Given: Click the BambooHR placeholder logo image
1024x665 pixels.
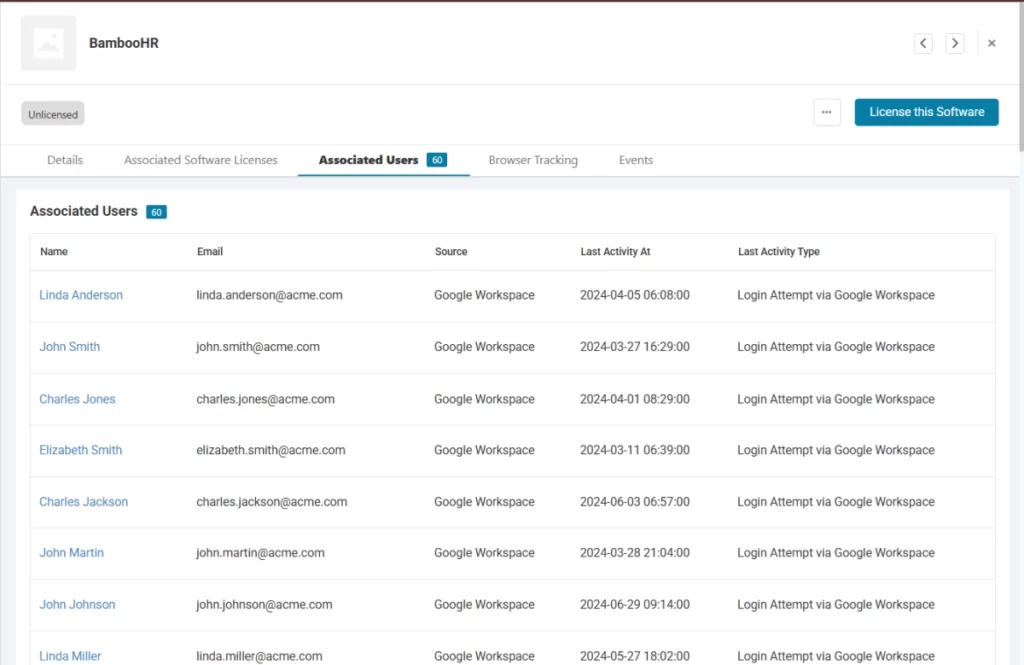Looking at the screenshot, I should pos(48,43).
